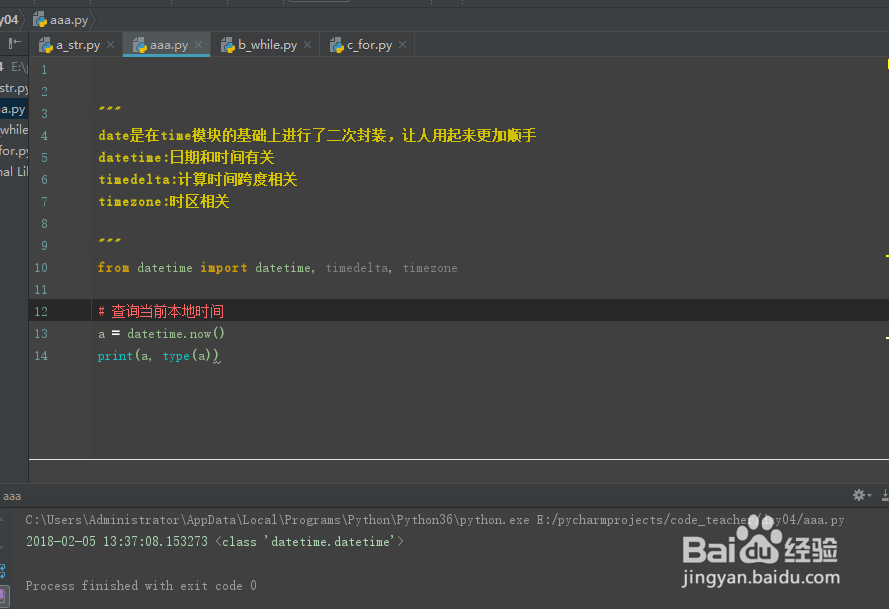The width and height of the screenshot is (889, 609).
Task: Open the gear dropdown arrow in run panel
Action: [x=870, y=495]
